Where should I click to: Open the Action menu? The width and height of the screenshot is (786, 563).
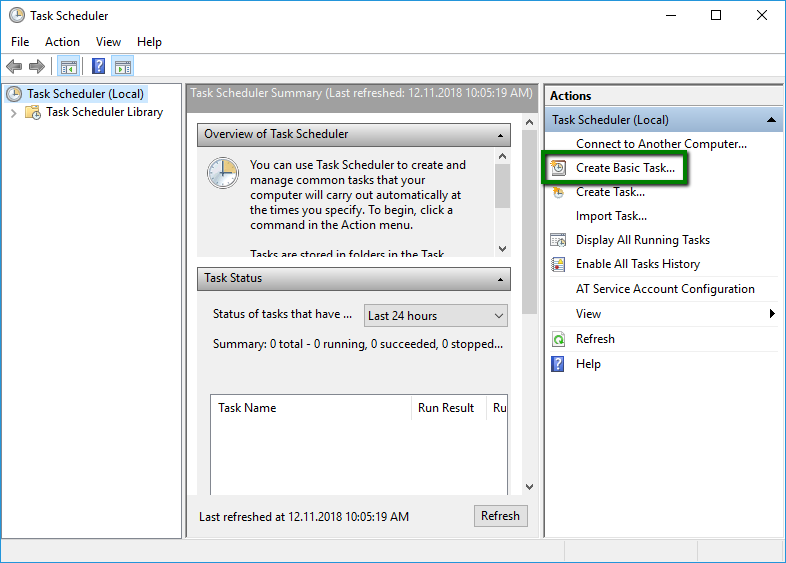point(62,42)
